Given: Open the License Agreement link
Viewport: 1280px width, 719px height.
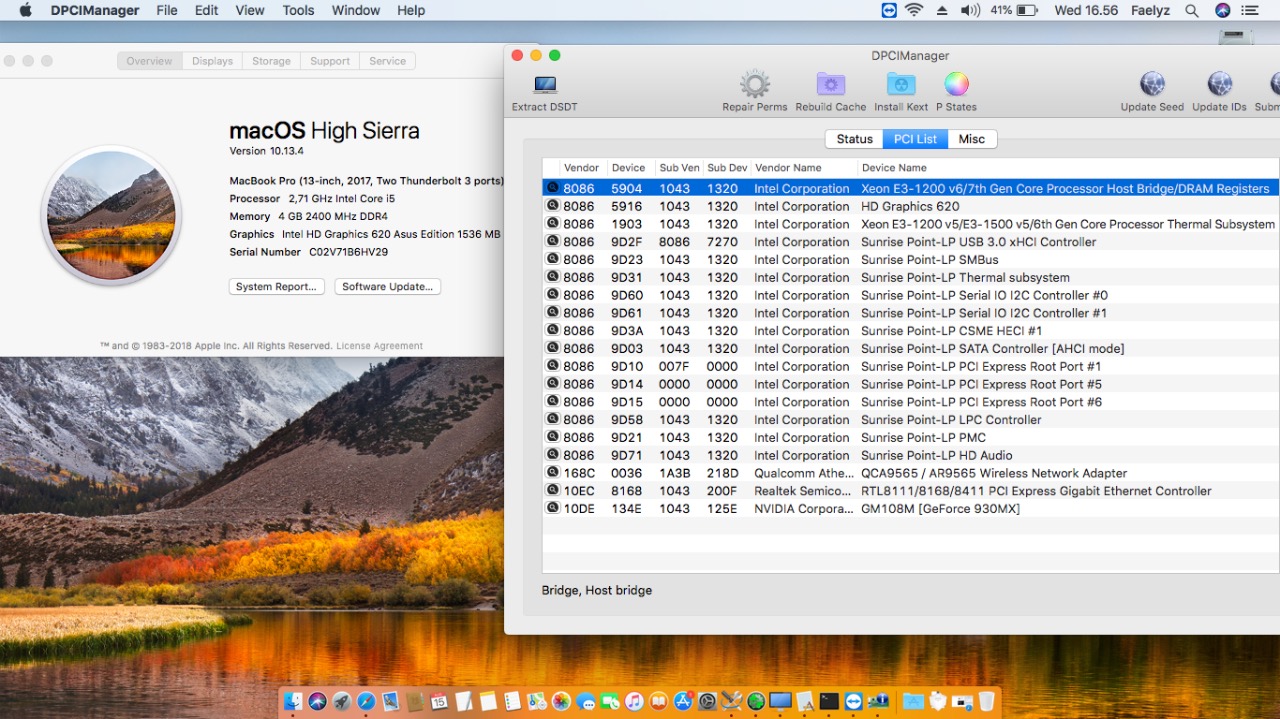Looking at the screenshot, I should tap(379, 346).
